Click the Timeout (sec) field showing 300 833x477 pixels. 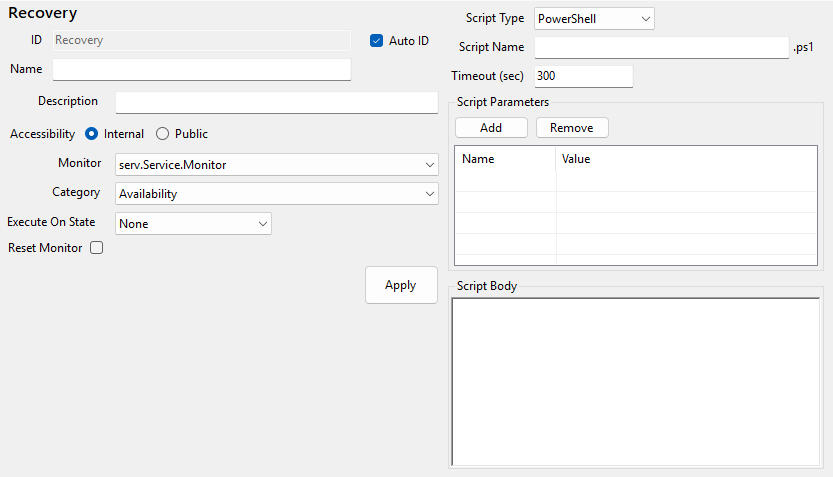pos(584,77)
